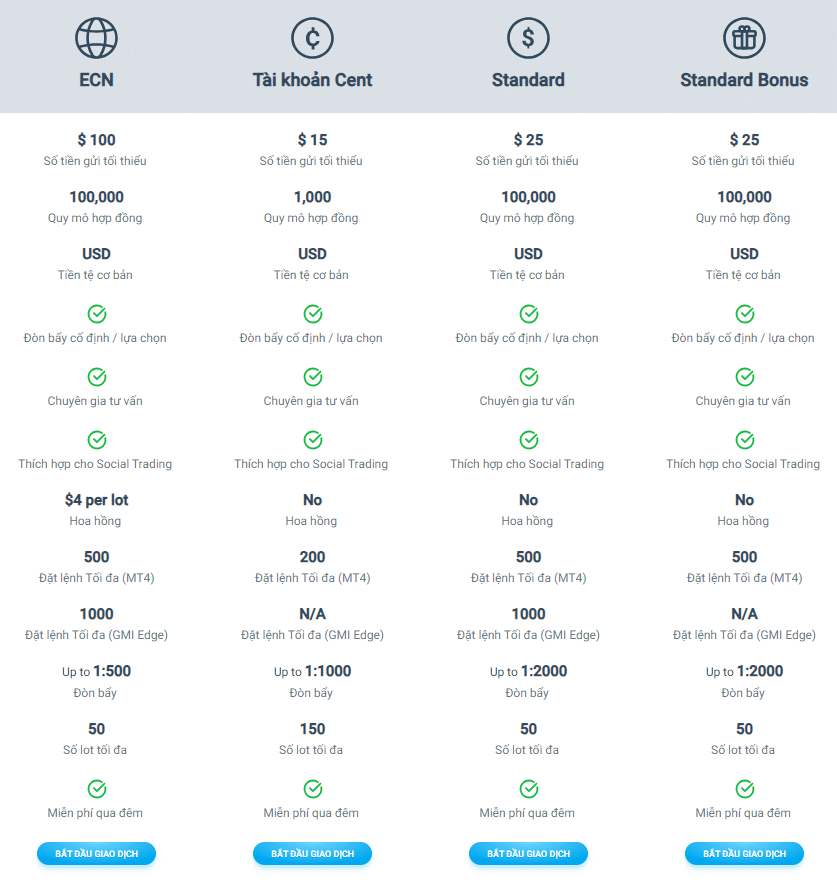The height and width of the screenshot is (883, 837).
Task: Click the ECN globe icon
Action: (x=96, y=38)
